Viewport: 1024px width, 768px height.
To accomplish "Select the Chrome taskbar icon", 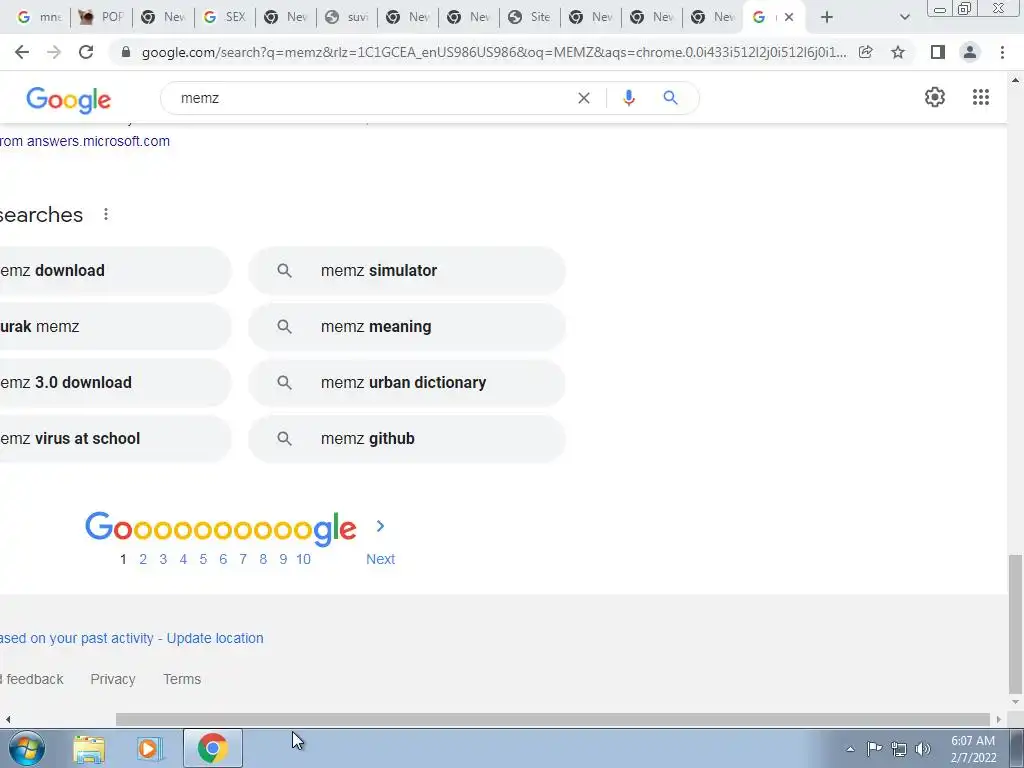I will [x=212, y=748].
